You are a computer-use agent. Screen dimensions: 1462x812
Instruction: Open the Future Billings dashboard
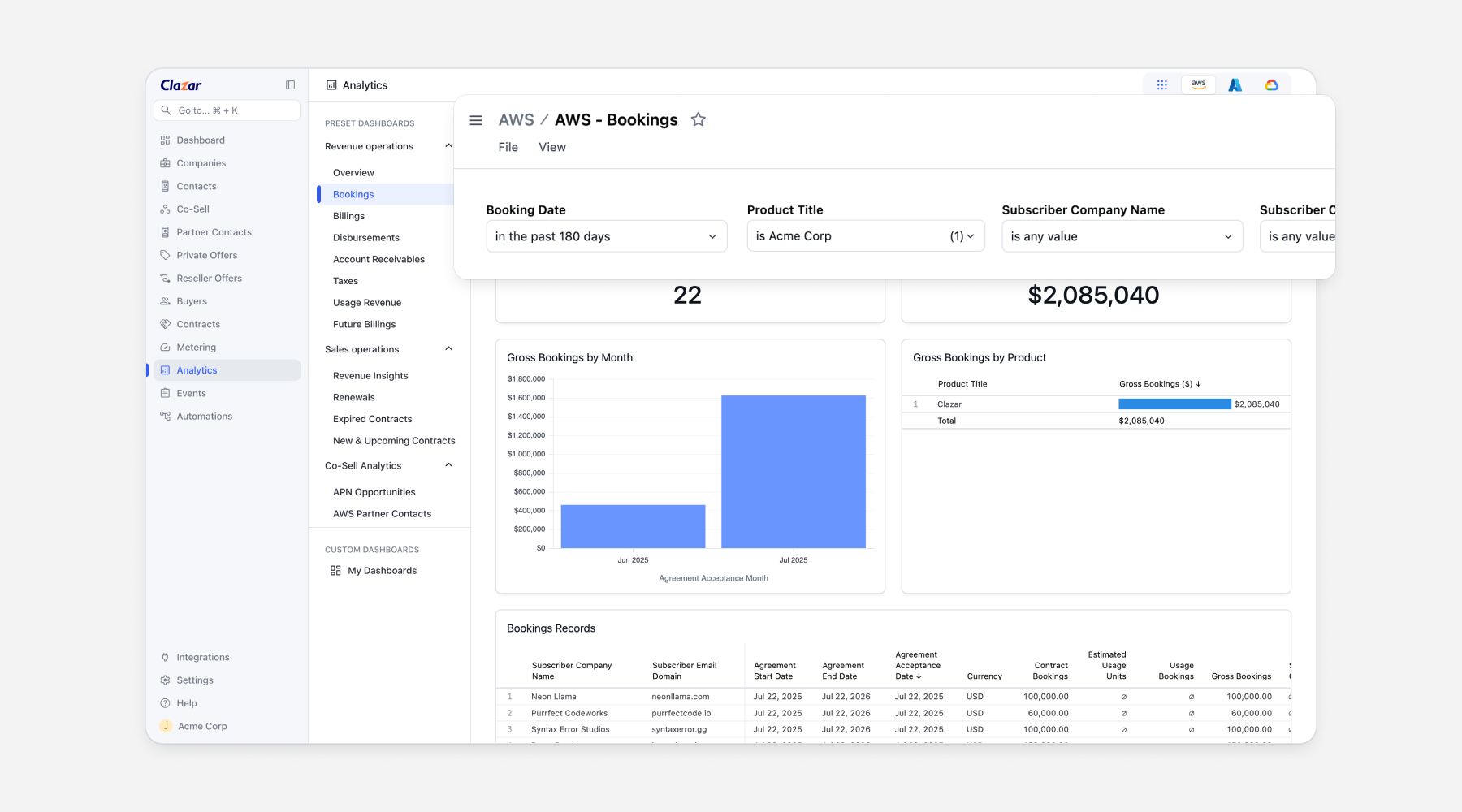click(365, 325)
